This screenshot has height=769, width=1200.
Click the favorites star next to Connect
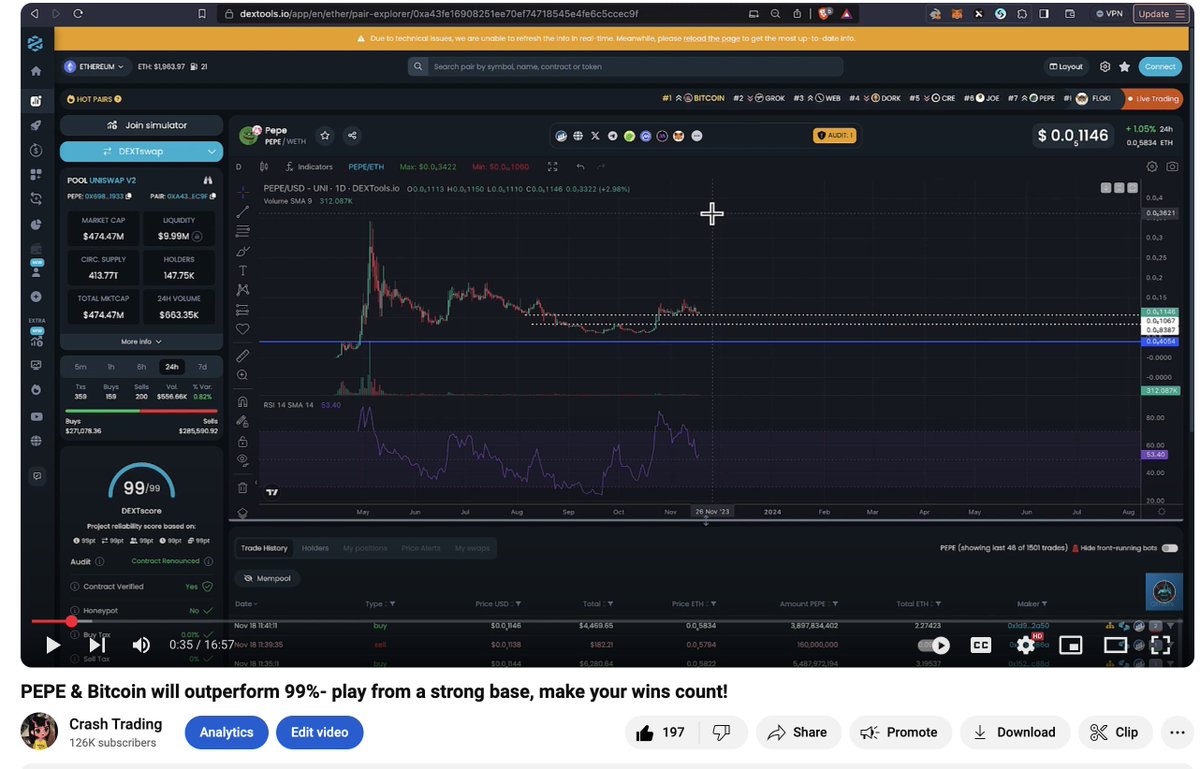[x=1125, y=67]
